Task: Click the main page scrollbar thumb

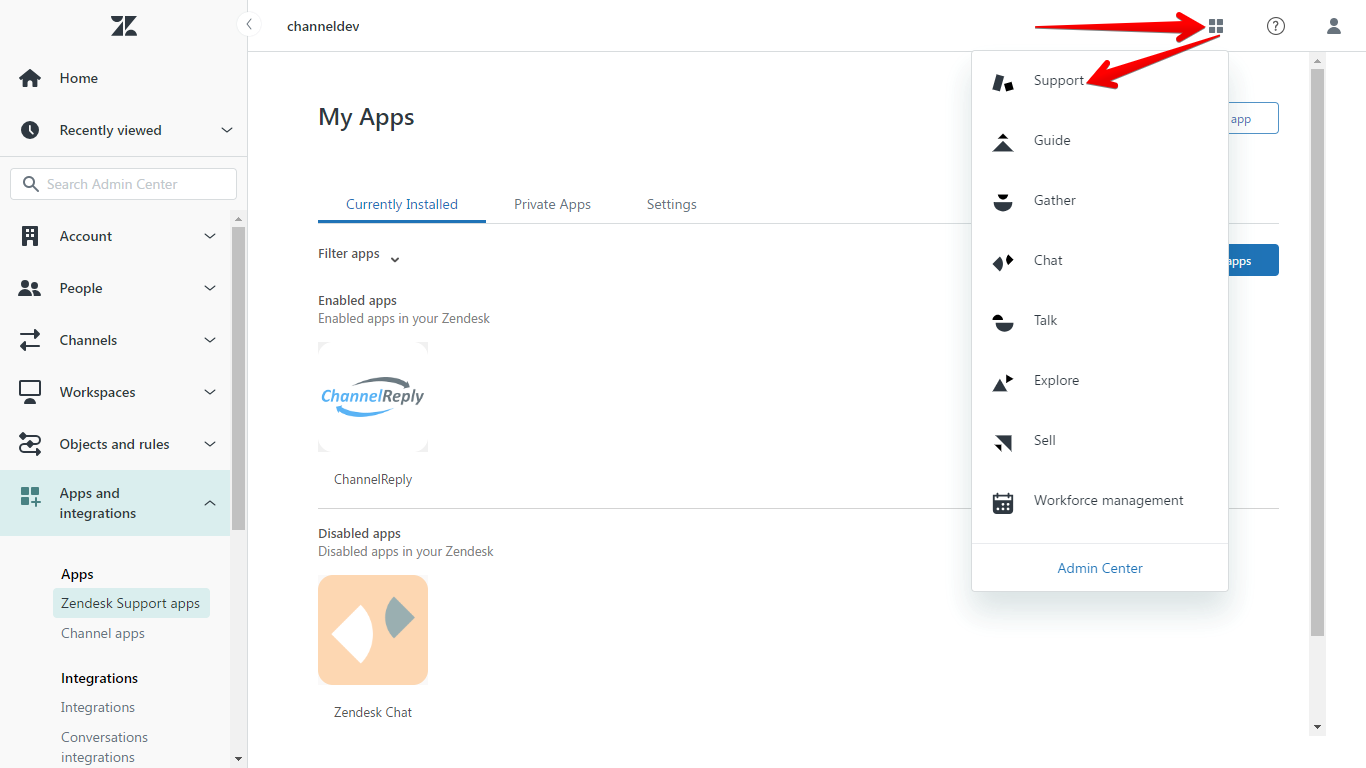Action: (1317, 352)
